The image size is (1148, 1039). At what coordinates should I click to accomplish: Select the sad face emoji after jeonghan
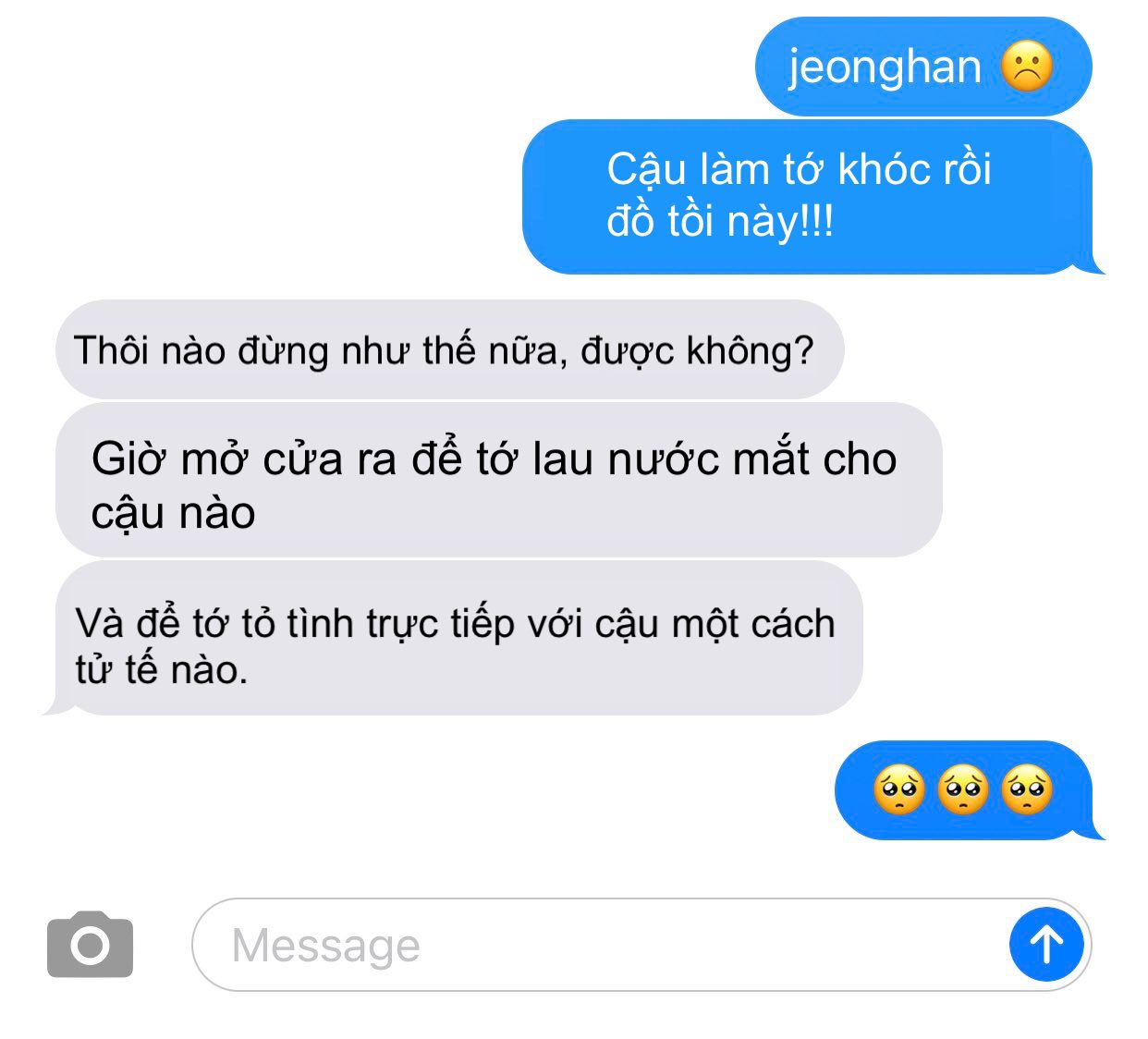tap(1027, 67)
